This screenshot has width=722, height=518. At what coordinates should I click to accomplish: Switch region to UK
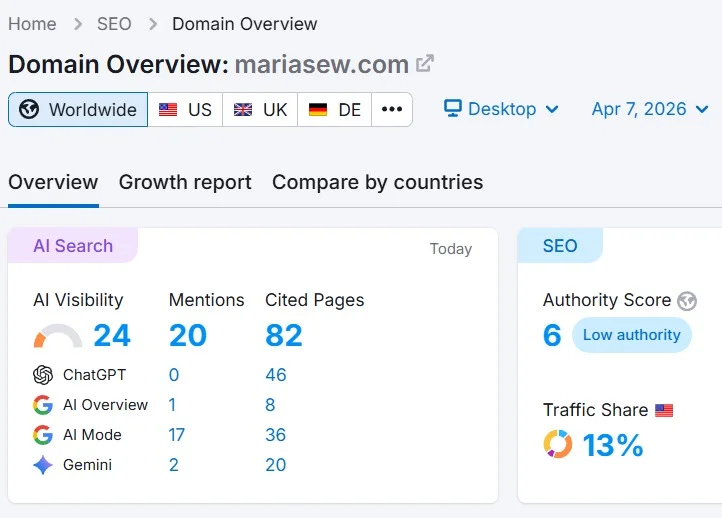[x=260, y=110]
